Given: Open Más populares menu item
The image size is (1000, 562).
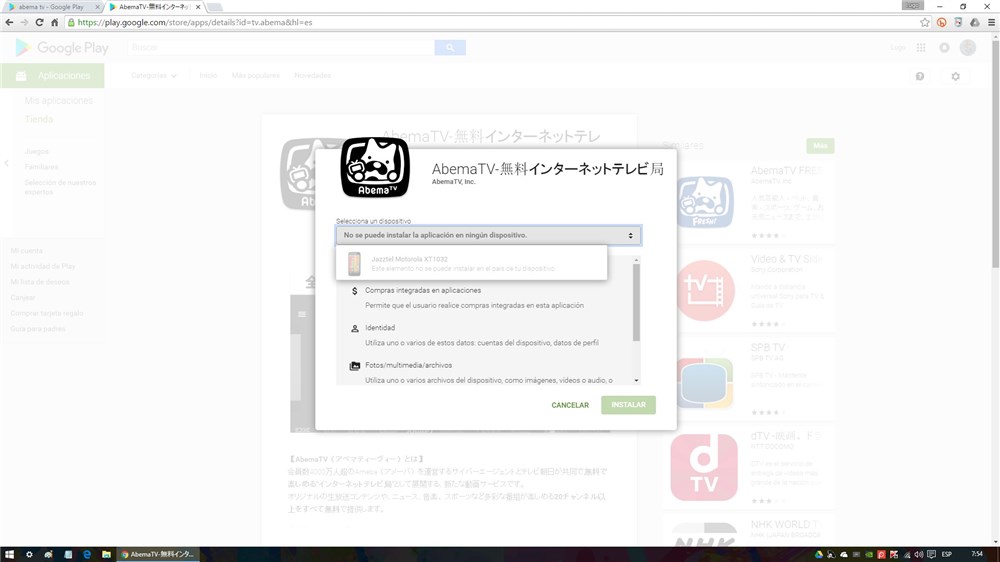Looking at the screenshot, I should point(256,75).
